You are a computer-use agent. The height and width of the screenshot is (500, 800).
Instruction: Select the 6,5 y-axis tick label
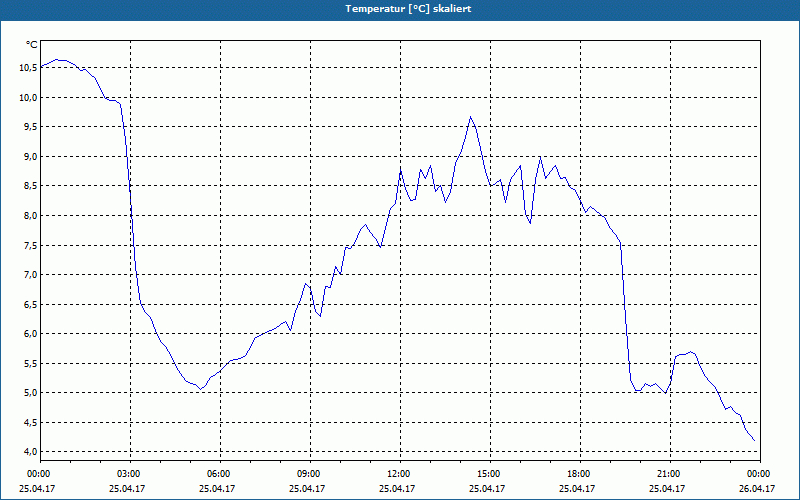pos(31,304)
